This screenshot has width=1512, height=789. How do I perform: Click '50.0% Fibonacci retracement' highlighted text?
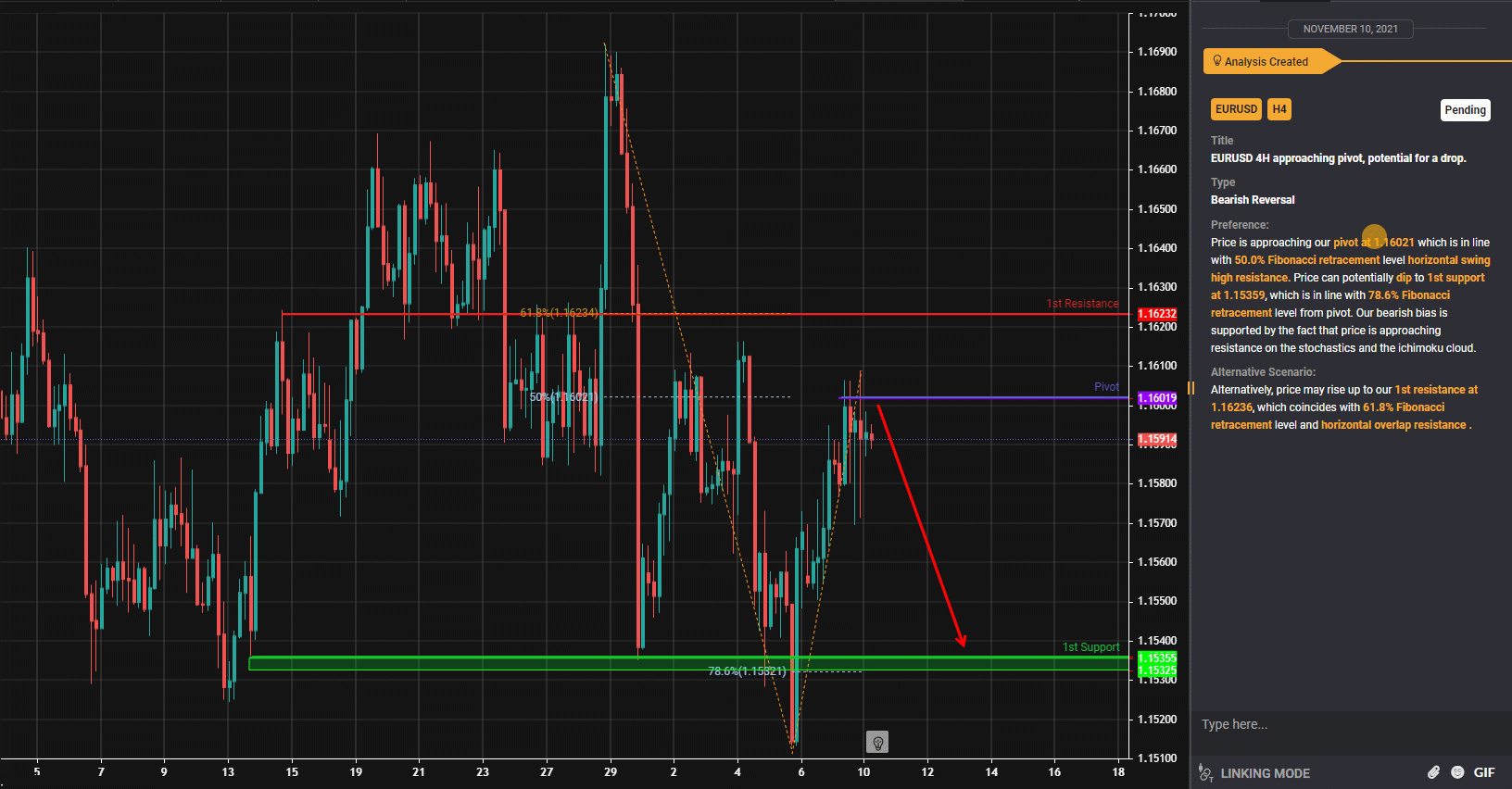pyautogui.click(x=1306, y=260)
